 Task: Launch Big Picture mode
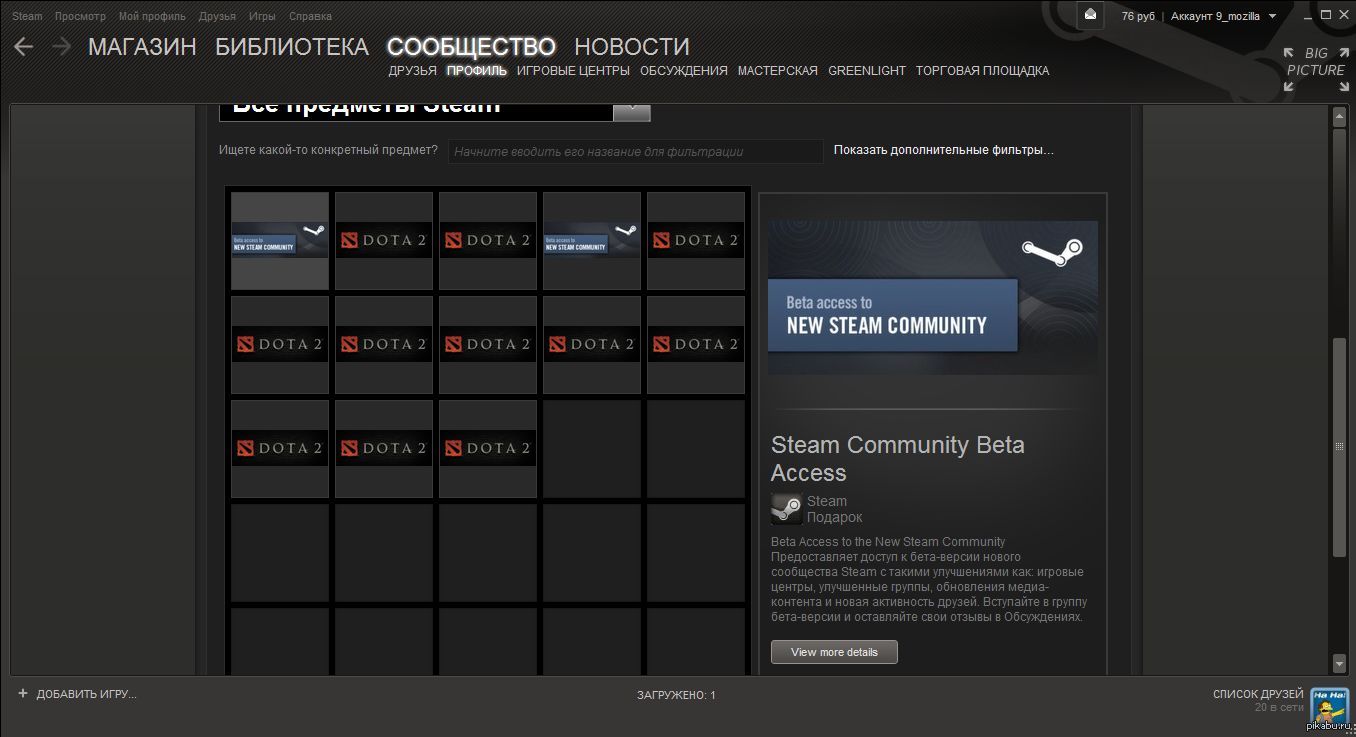pyautogui.click(x=1315, y=69)
